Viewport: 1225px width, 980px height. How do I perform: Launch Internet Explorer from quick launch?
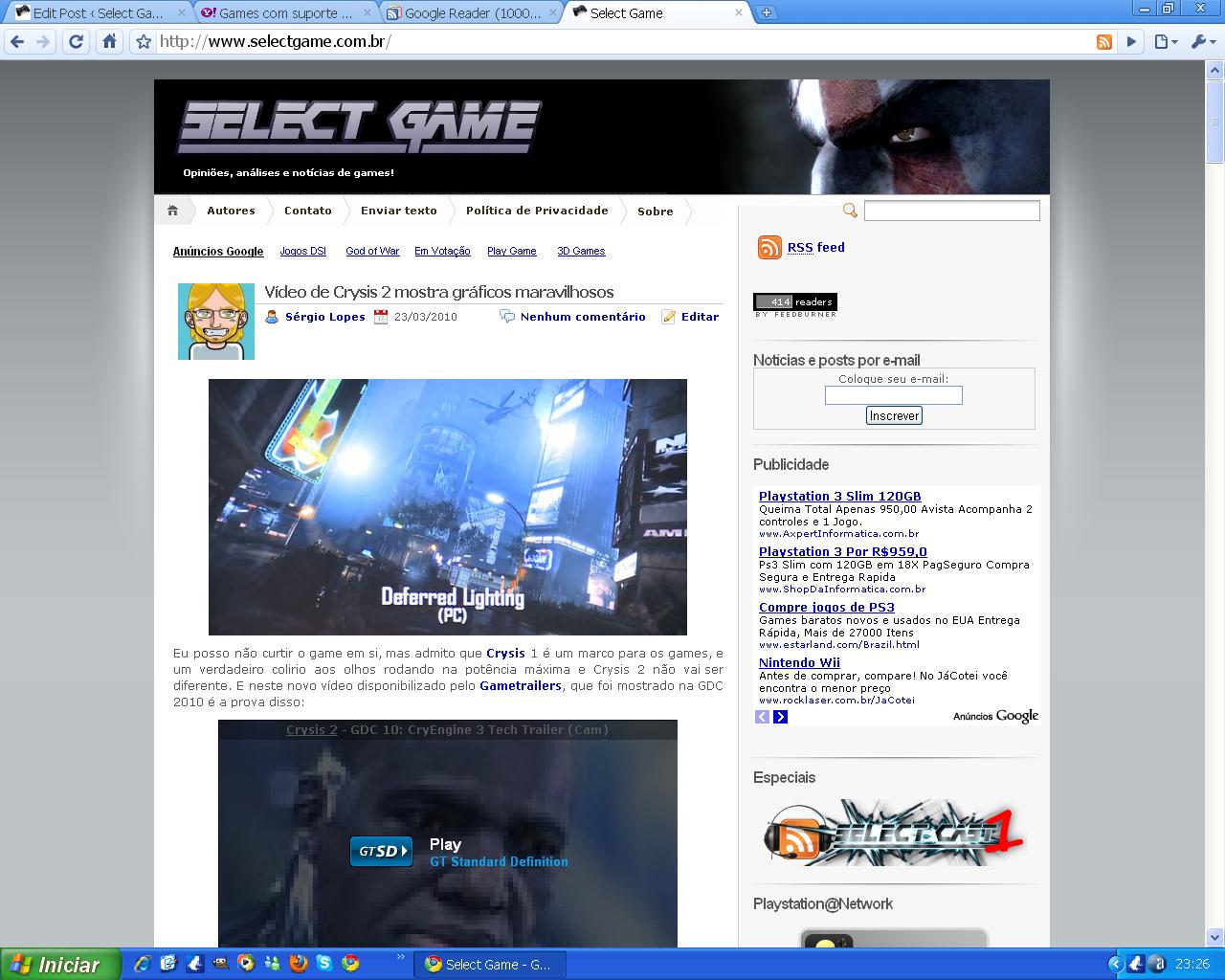coord(143,964)
